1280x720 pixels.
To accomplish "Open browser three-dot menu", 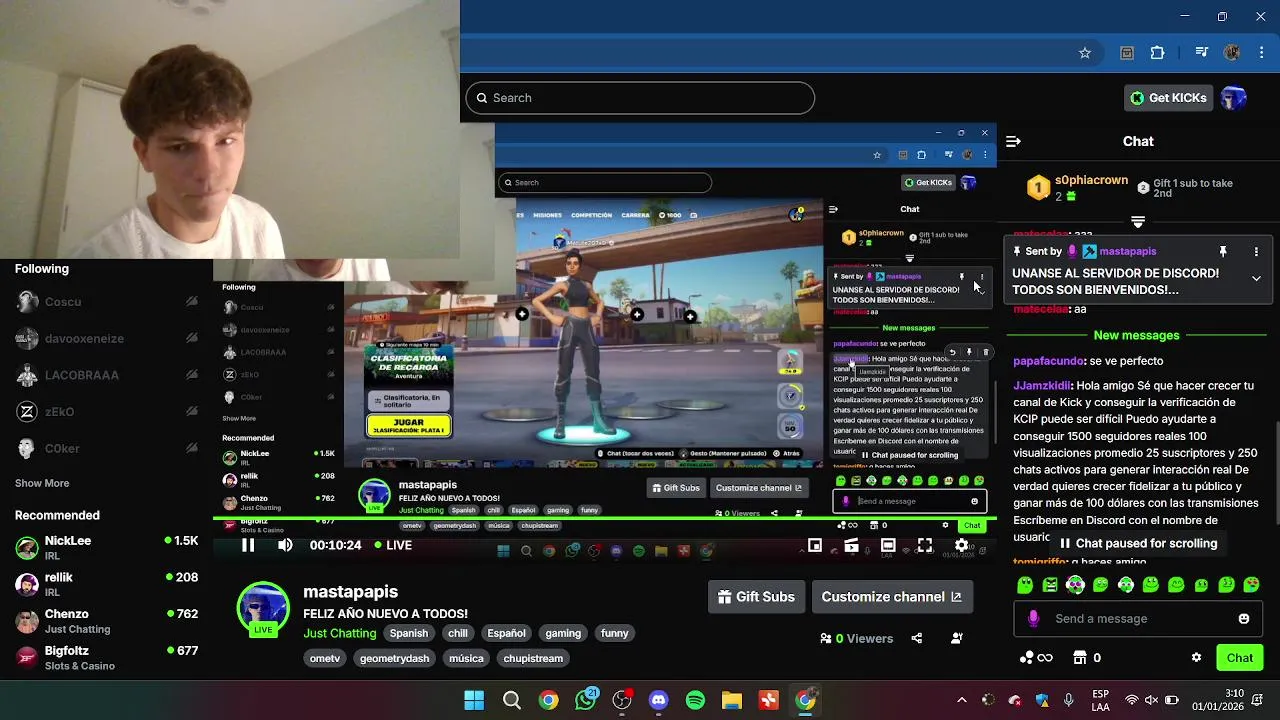I will [x=1261, y=53].
